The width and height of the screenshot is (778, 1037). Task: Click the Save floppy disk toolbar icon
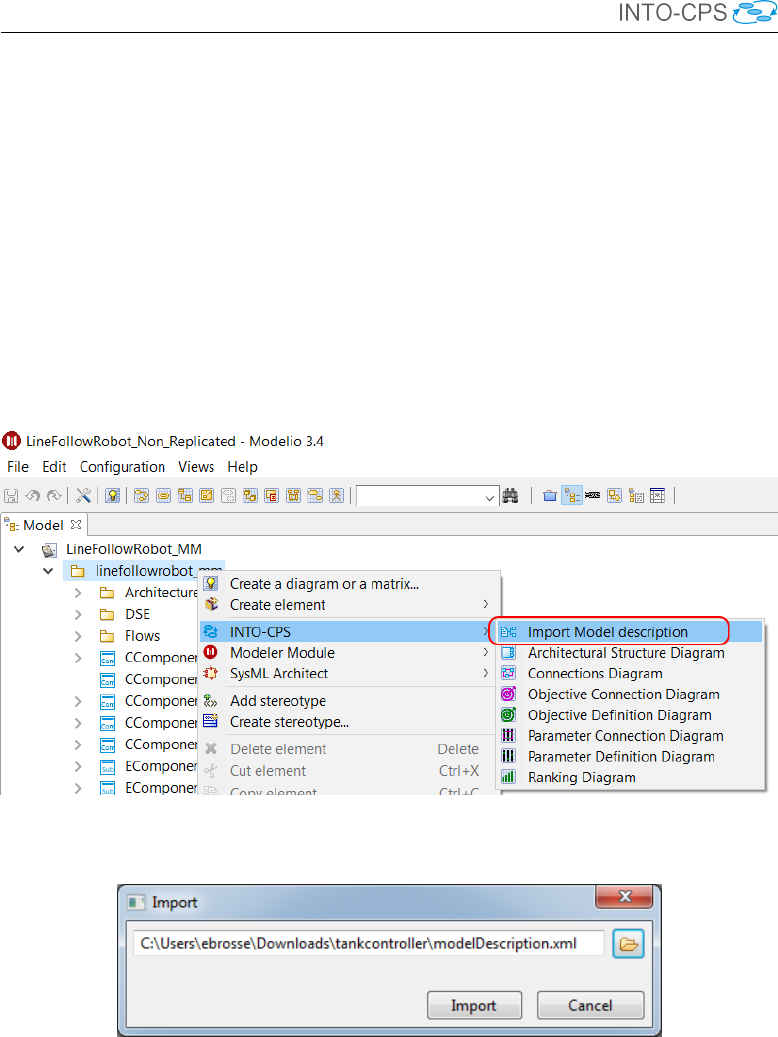[11, 495]
